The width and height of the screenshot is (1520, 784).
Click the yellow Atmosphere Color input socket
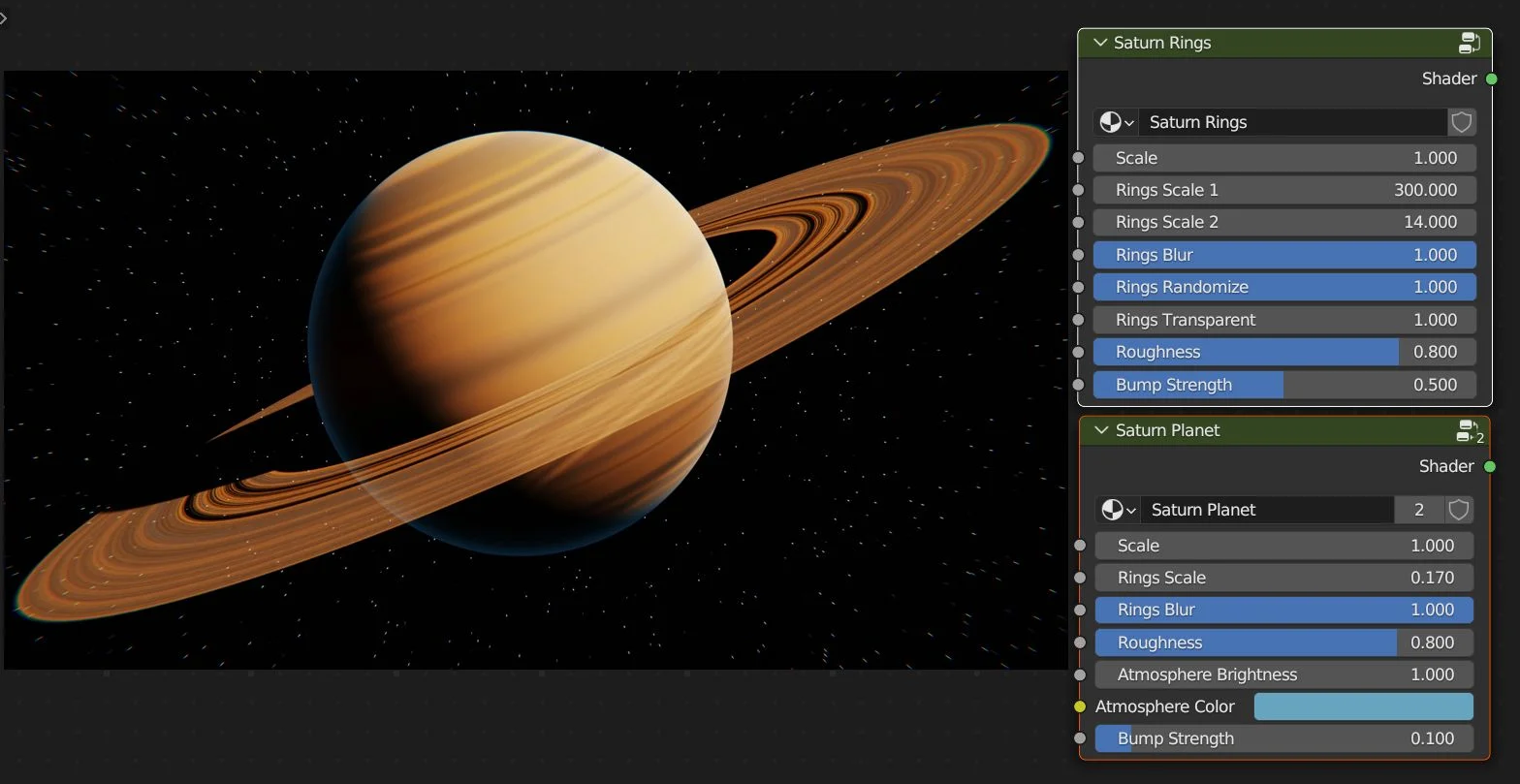1080,706
